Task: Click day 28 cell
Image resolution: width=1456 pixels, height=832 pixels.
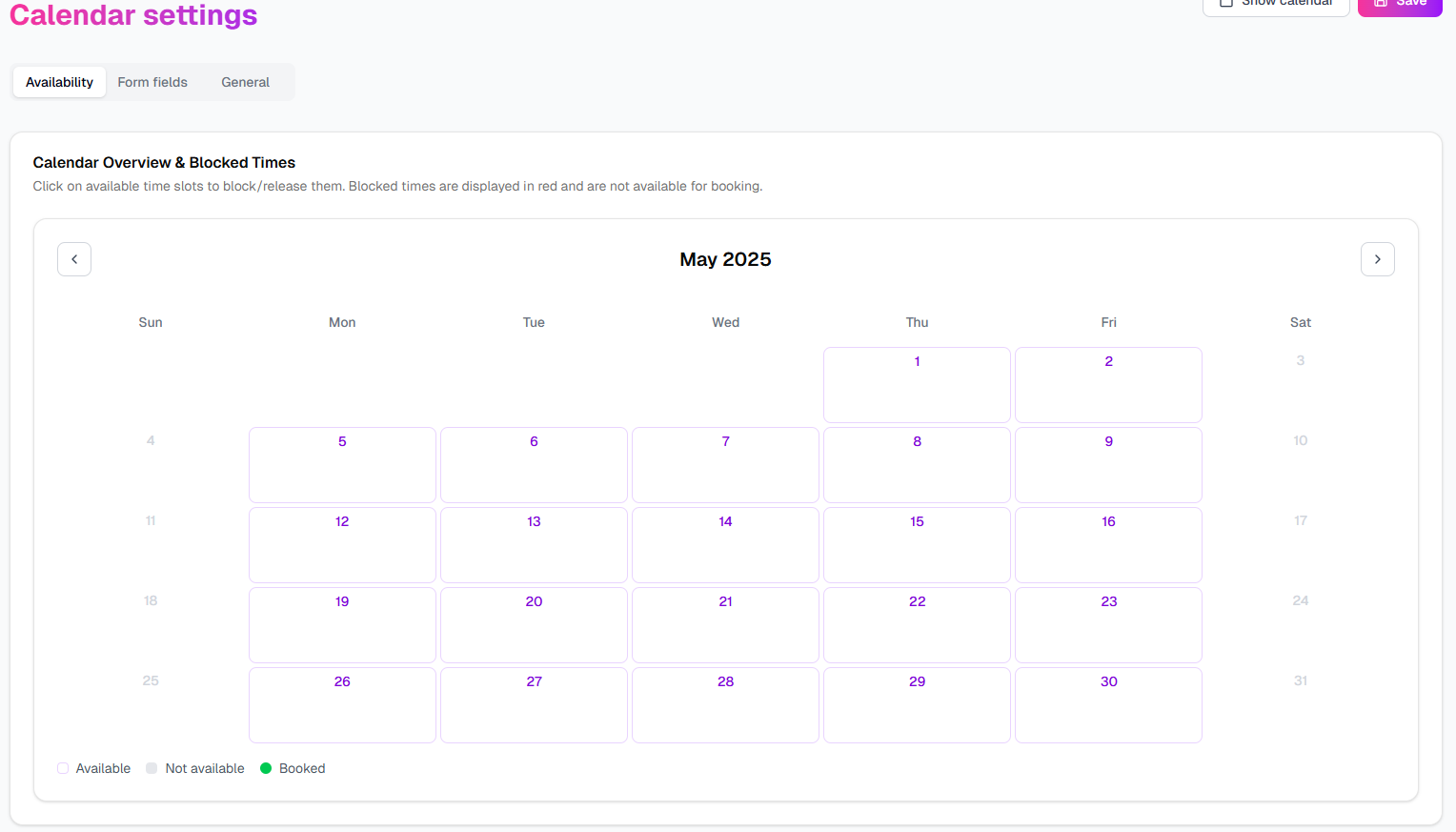Action: click(725, 705)
